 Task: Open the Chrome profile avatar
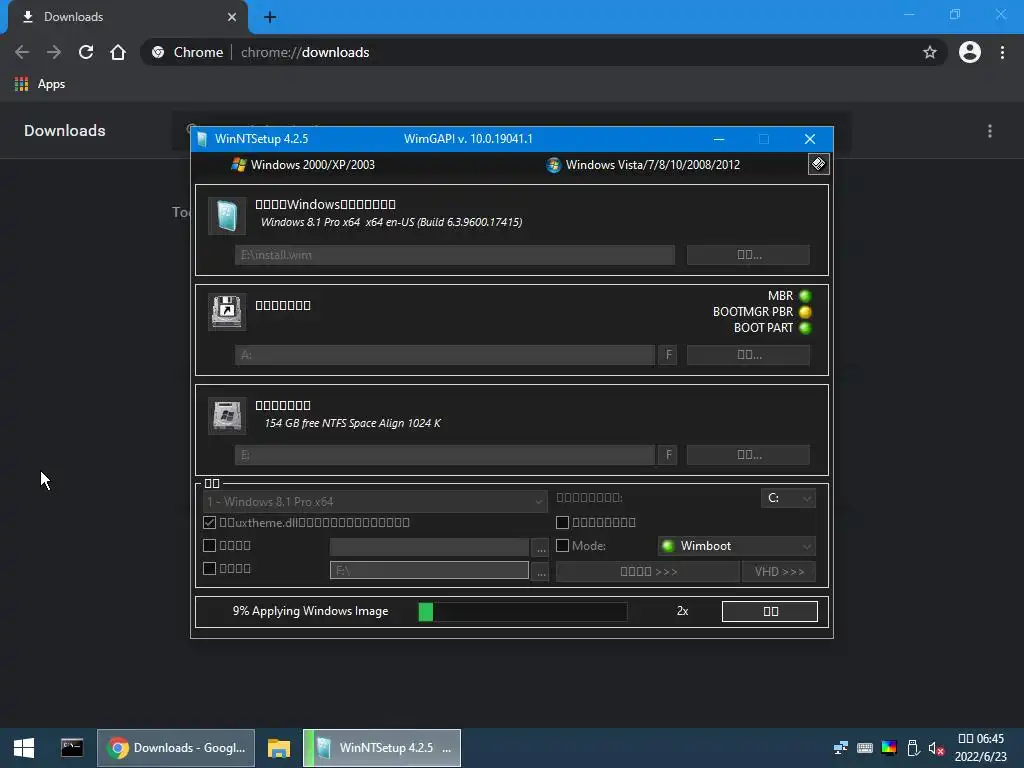(x=970, y=52)
